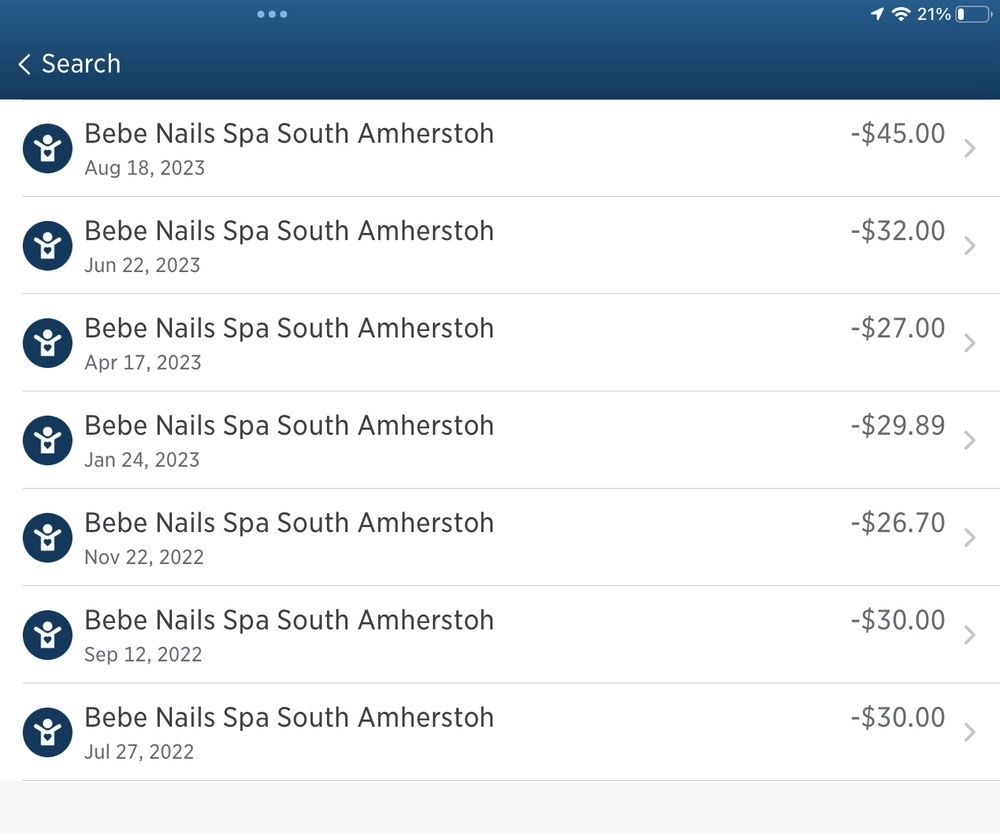Tap the category icon beside Jan 24, 2023 transaction
Viewport: 1000px width, 834px height.
click(x=47, y=440)
